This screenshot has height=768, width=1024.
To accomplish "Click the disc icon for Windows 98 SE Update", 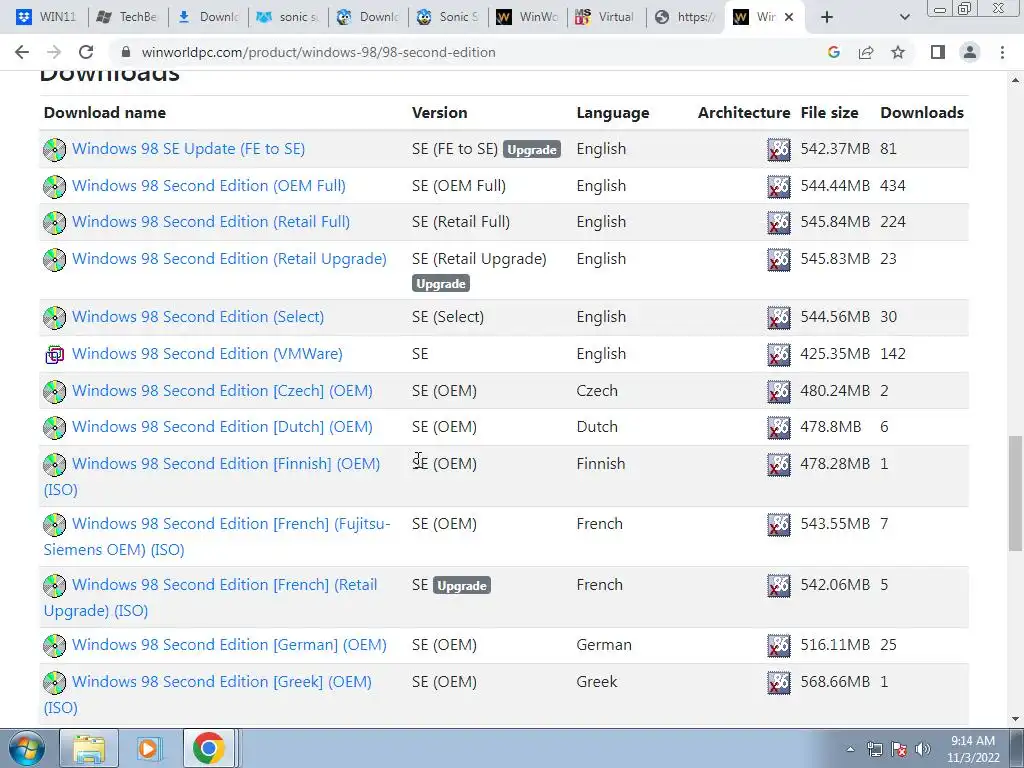I will click(55, 150).
